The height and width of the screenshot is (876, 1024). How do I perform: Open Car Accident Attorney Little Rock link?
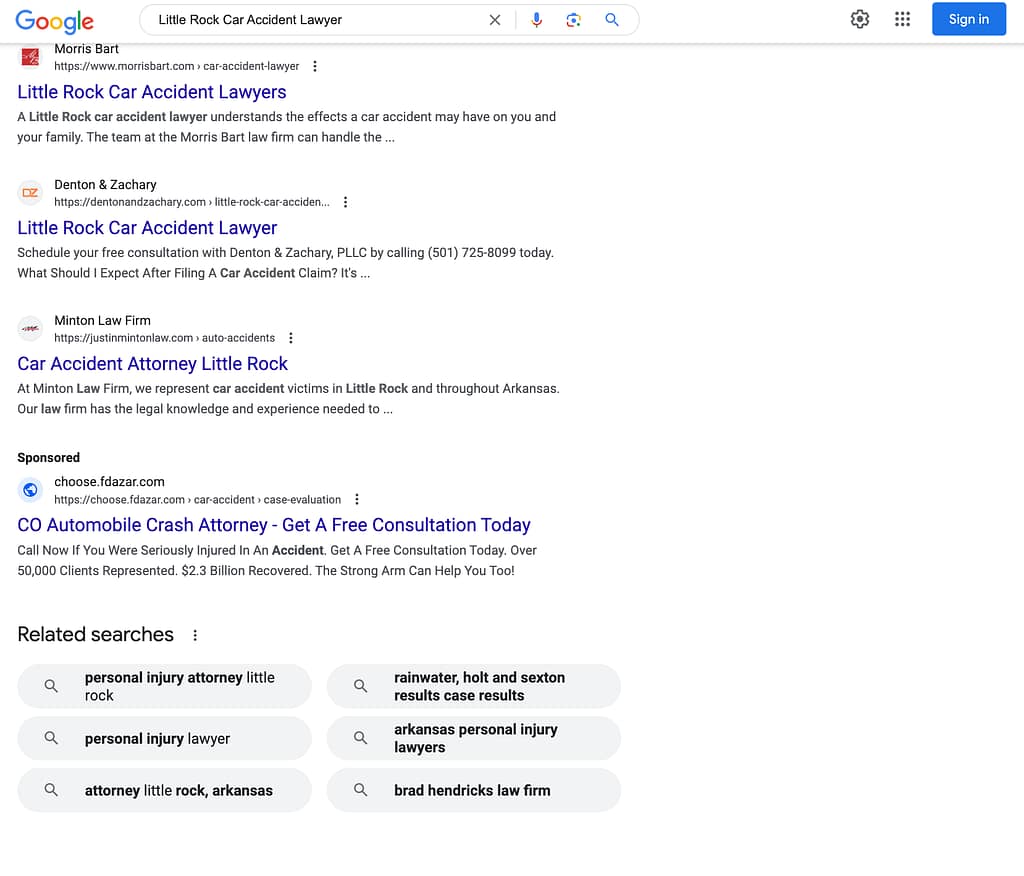click(x=152, y=364)
